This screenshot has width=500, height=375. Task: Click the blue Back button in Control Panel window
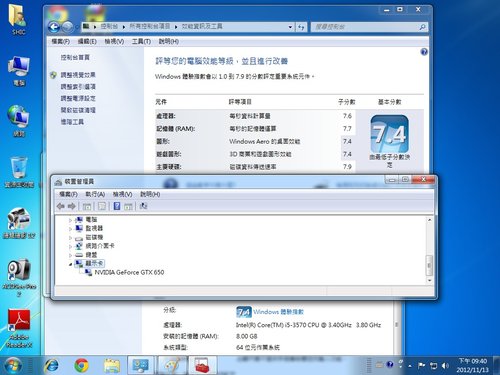(x=54, y=27)
